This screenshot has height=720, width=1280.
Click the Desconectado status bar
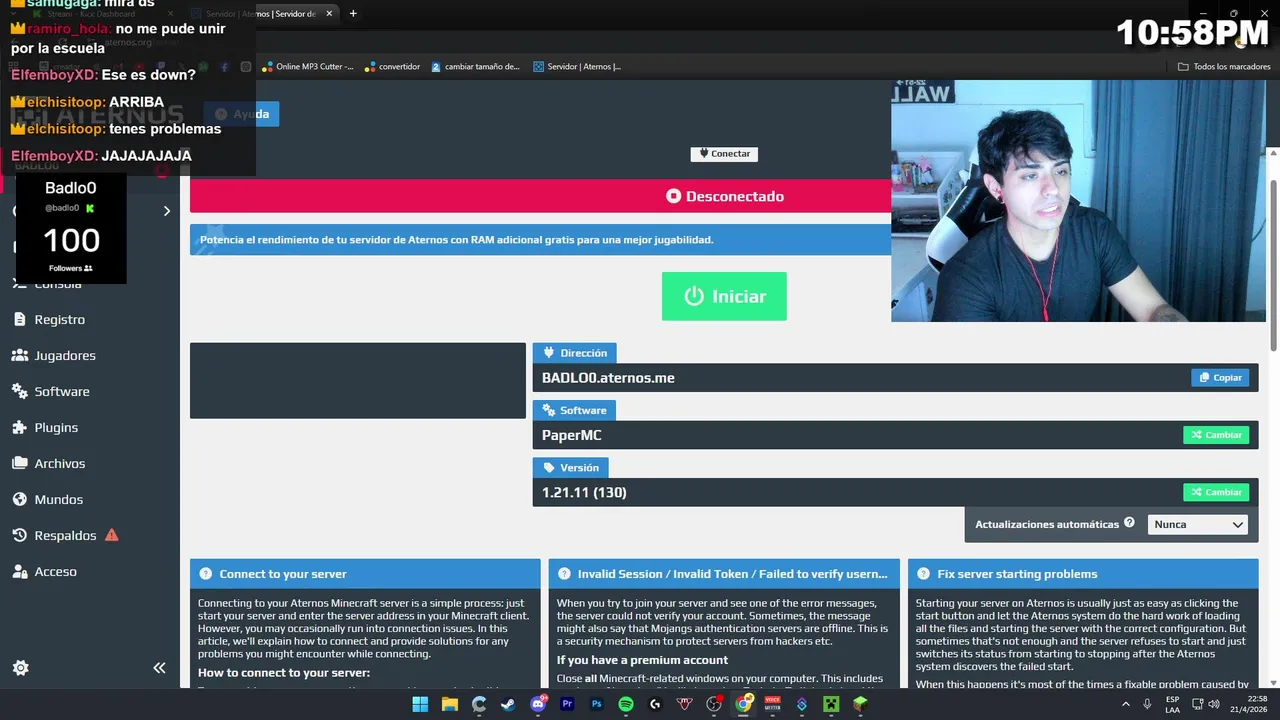[x=540, y=196]
